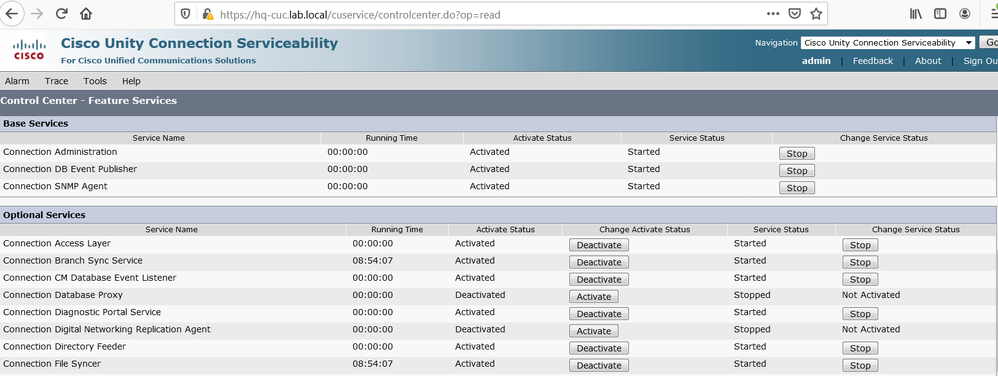Open the Tools menu
This screenshot has height=376, width=998.
click(x=95, y=81)
